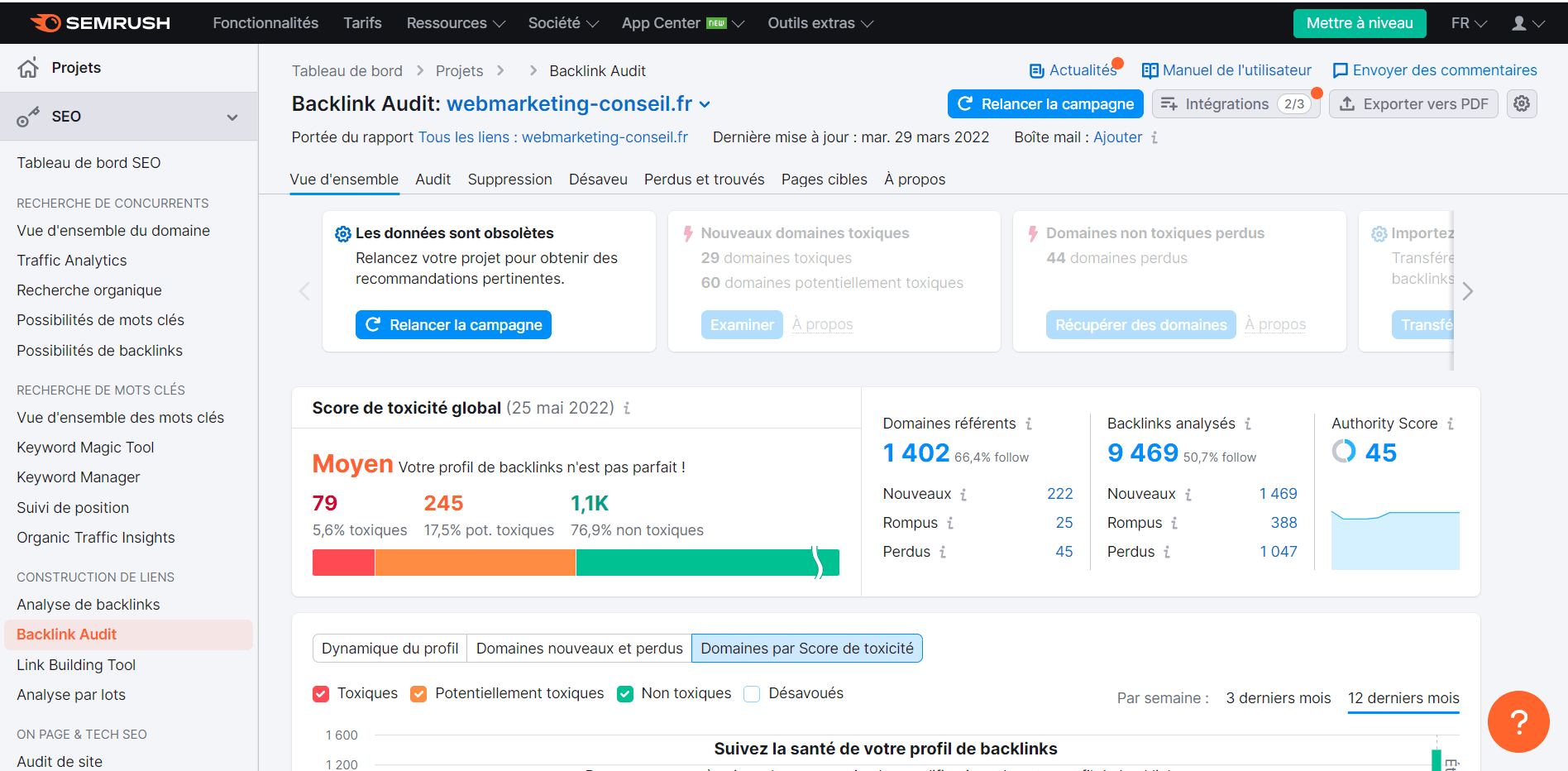
Task: Click the Semrush logo
Action: click(x=100, y=23)
